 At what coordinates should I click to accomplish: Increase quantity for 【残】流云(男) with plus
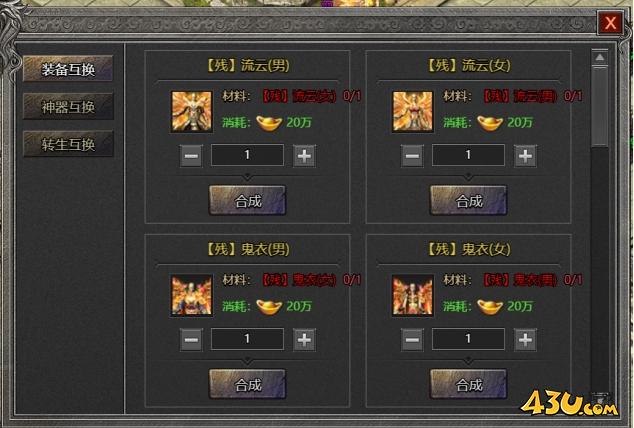[304, 156]
